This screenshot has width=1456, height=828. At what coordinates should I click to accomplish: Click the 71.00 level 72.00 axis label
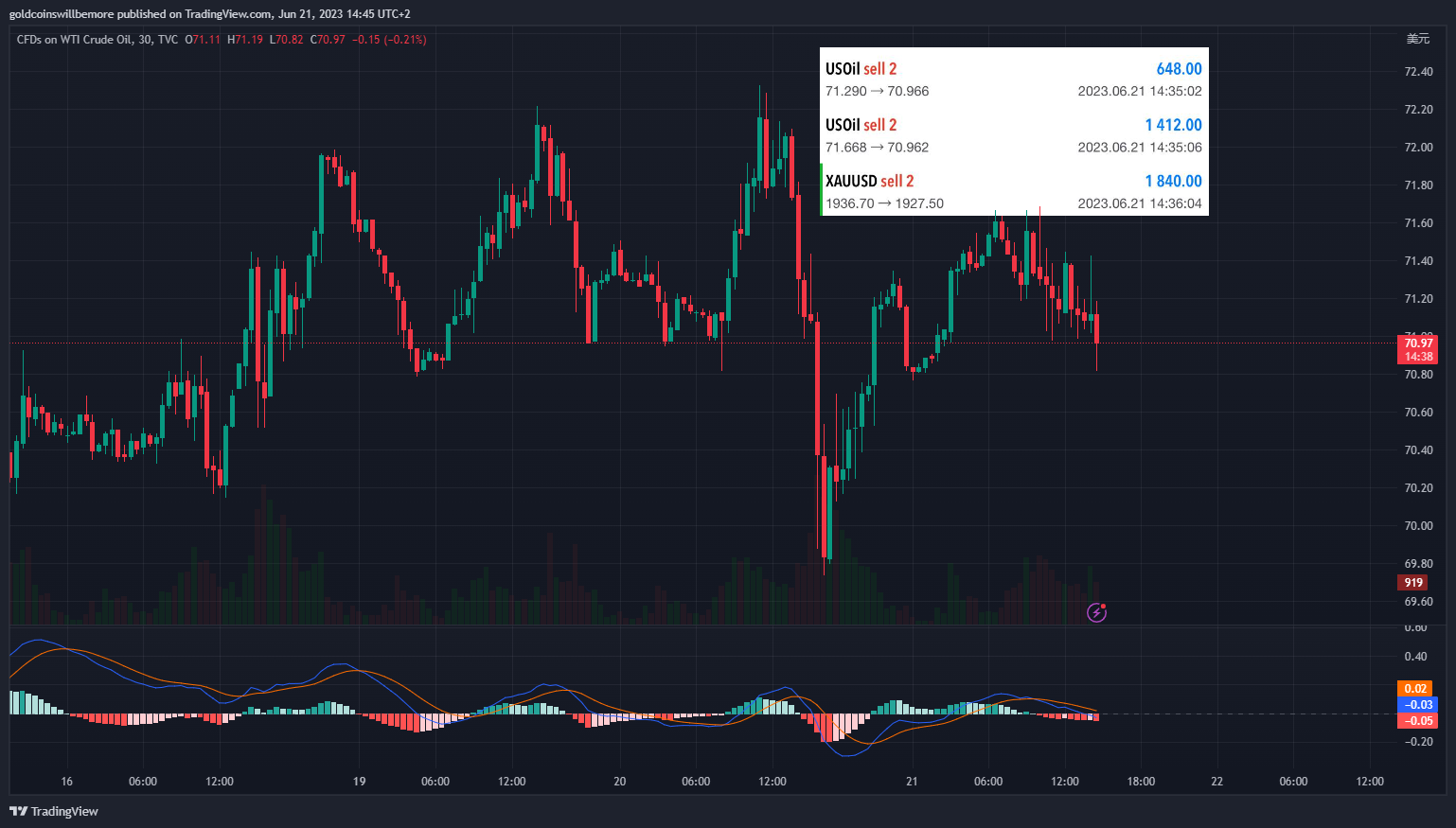pyautogui.click(x=1418, y=148)
